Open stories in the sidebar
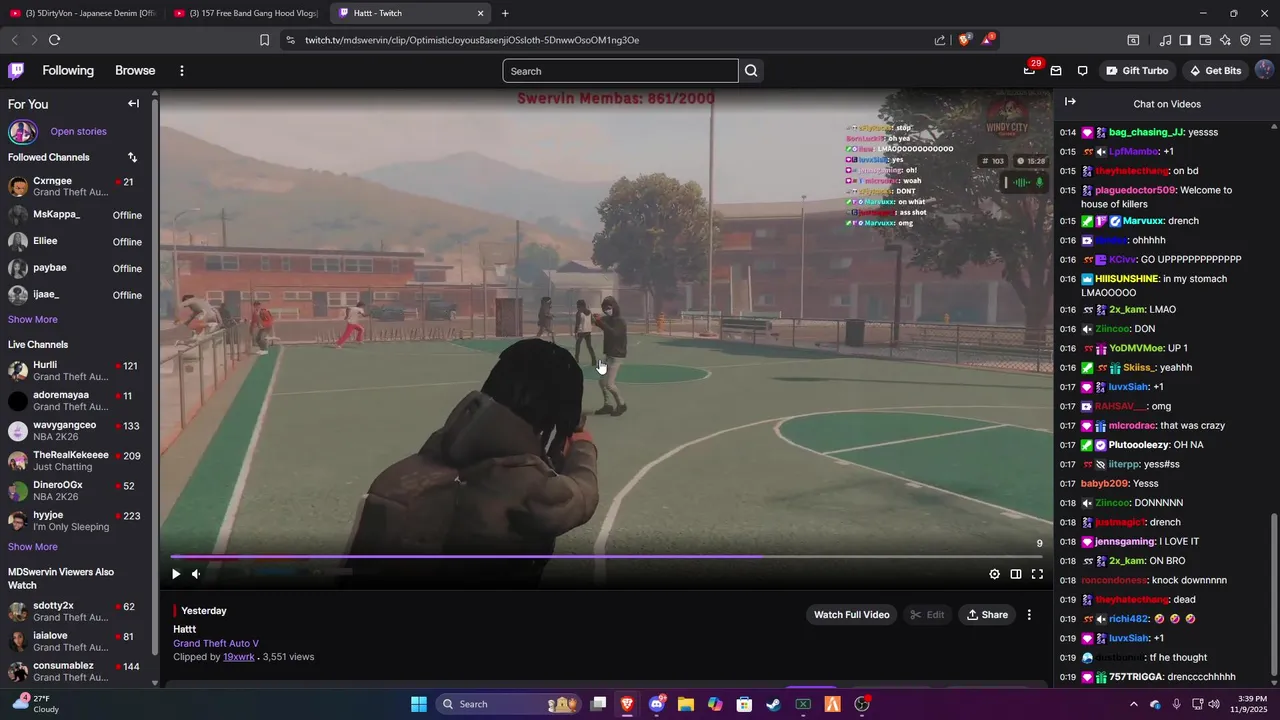1280x720 pixels. coord(78,131)
